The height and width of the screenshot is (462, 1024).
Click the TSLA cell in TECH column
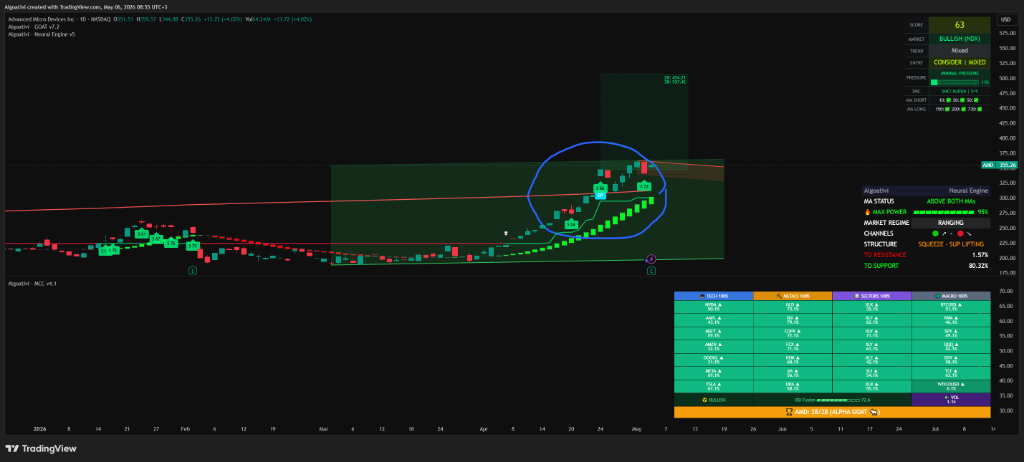(x=713, y=386)
